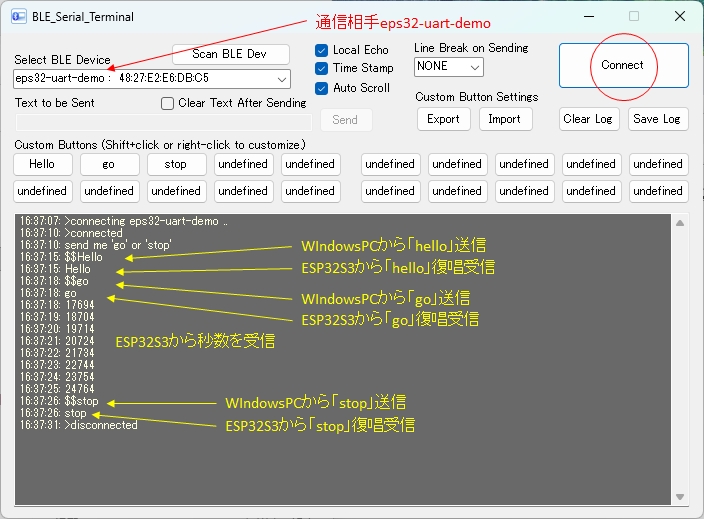Send the 'go' custom button command

pos(109,164)
